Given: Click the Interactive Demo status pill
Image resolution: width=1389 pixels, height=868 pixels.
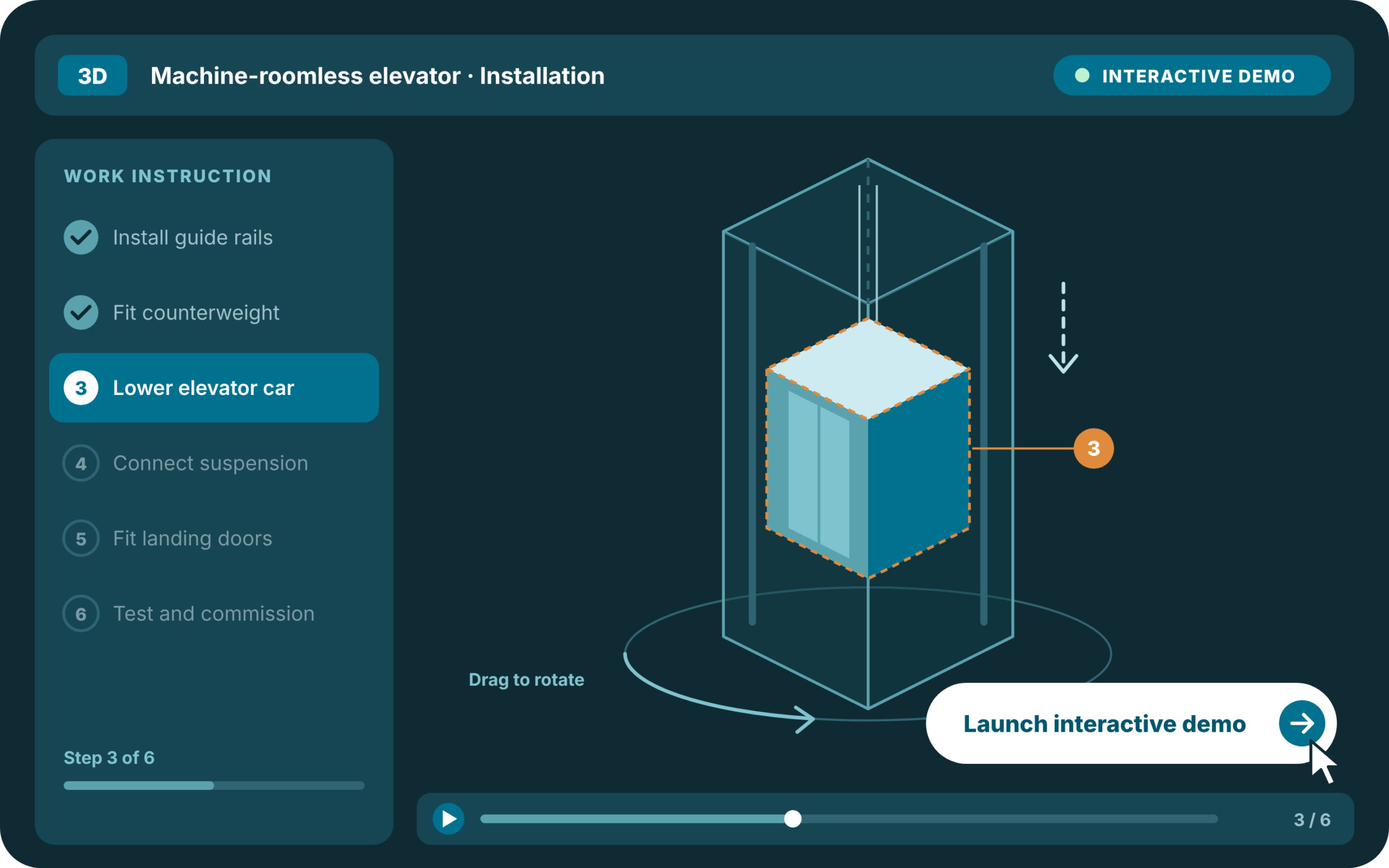Looking at the screenshot, I should 1192,75.
